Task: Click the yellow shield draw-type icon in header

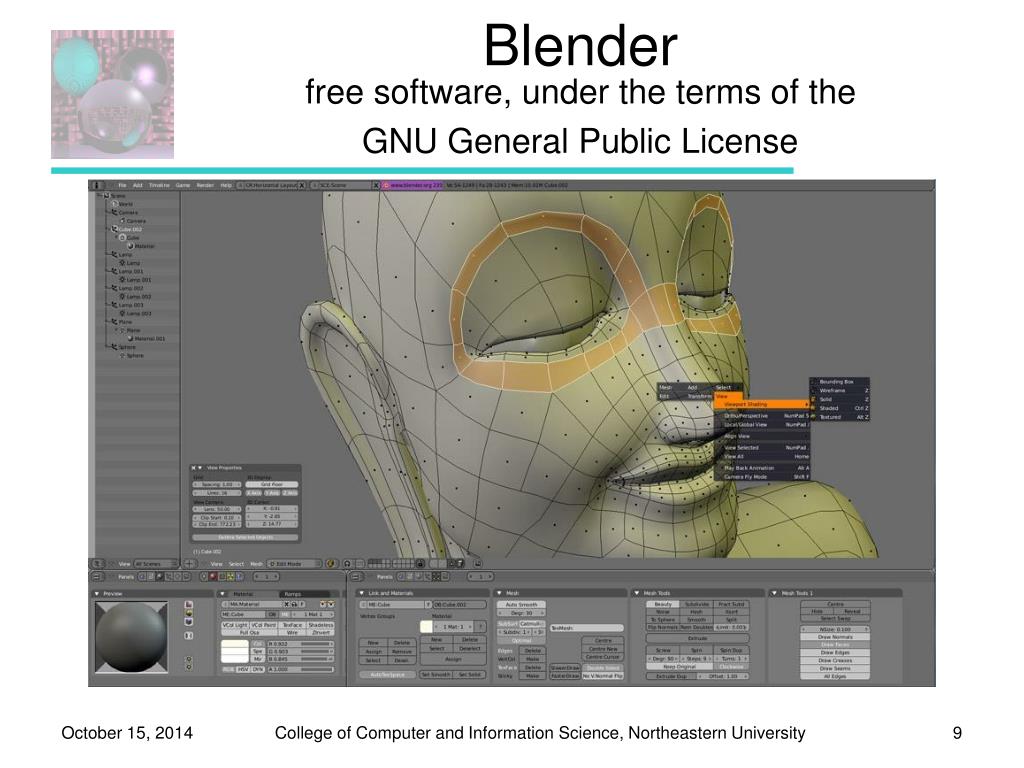Action: click(331, 564)
